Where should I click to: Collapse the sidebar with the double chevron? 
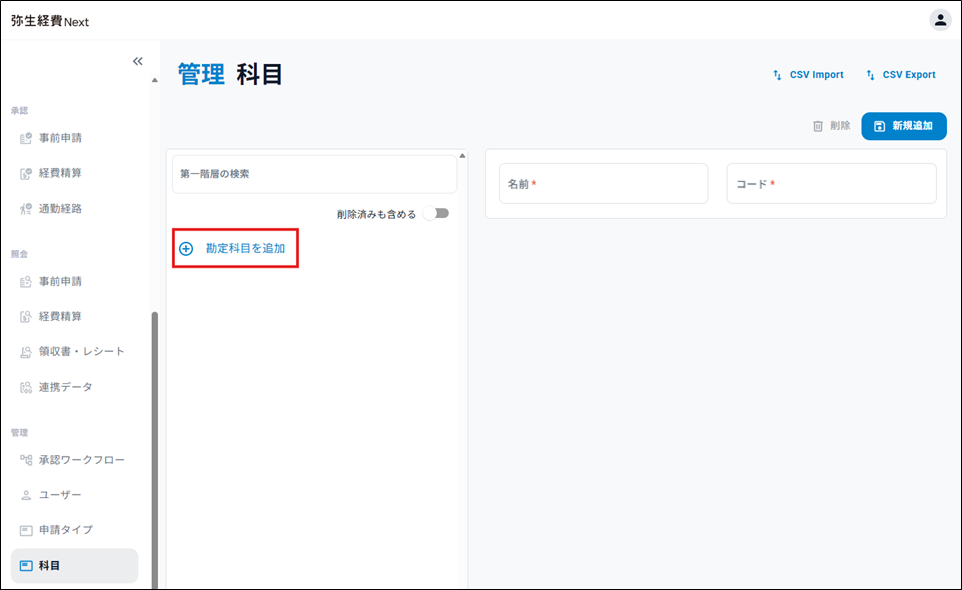(x=137, y=61)
